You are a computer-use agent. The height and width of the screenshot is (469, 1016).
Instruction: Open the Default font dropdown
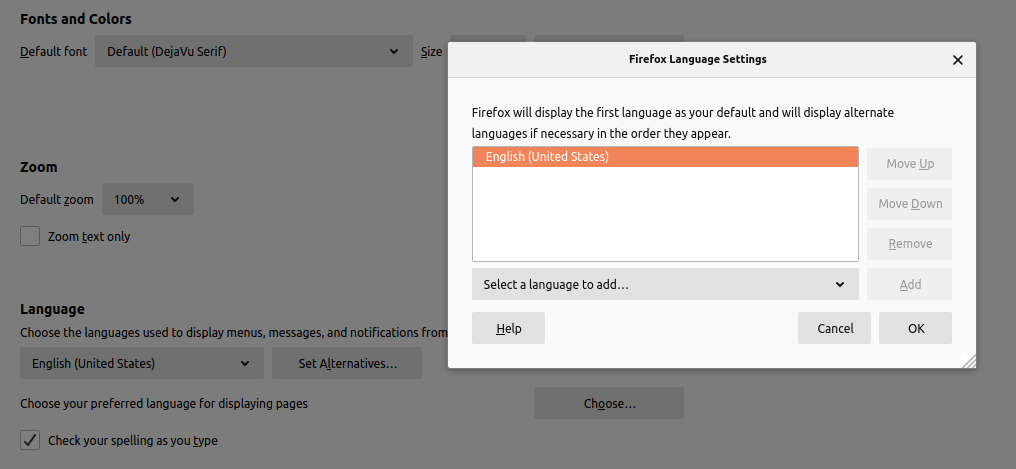[254, 51]
